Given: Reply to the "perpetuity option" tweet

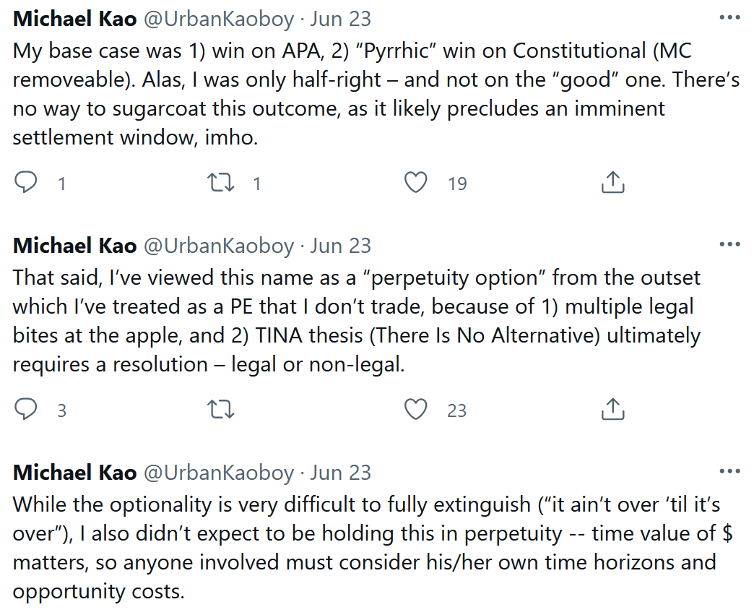Looking at the screenshot, I should pos(28,409).
